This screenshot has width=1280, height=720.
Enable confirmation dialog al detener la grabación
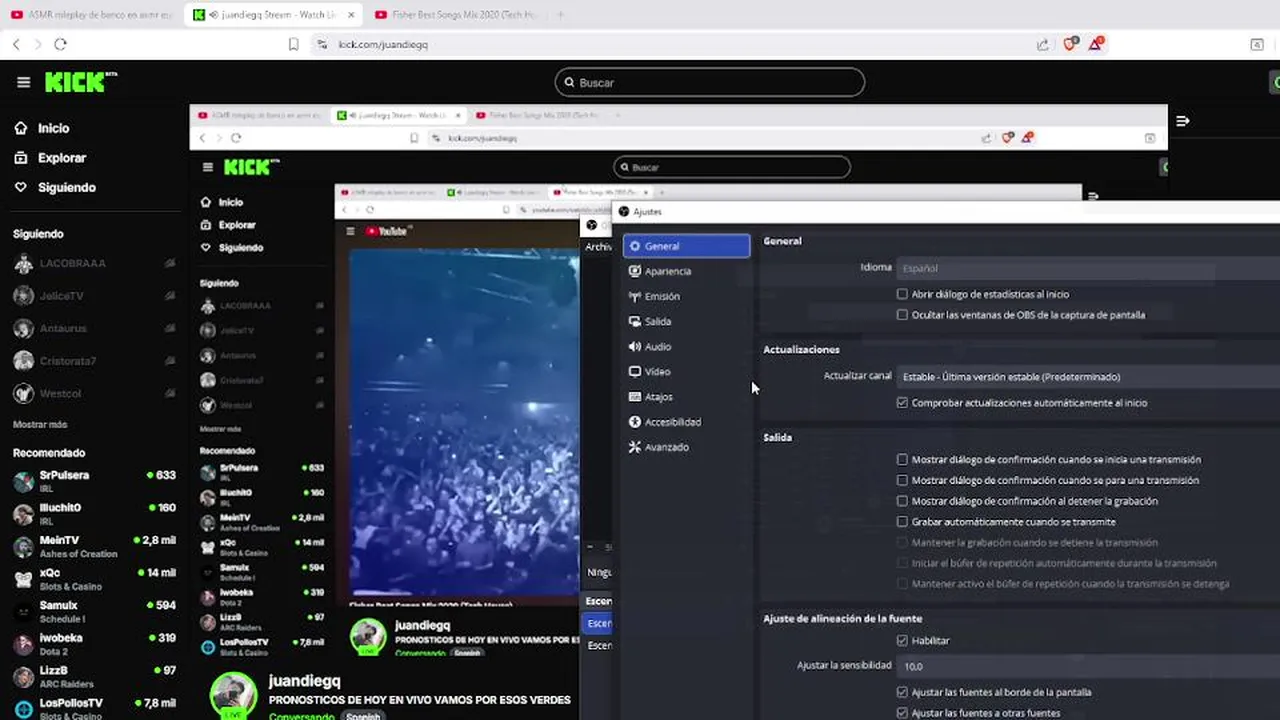902,501
